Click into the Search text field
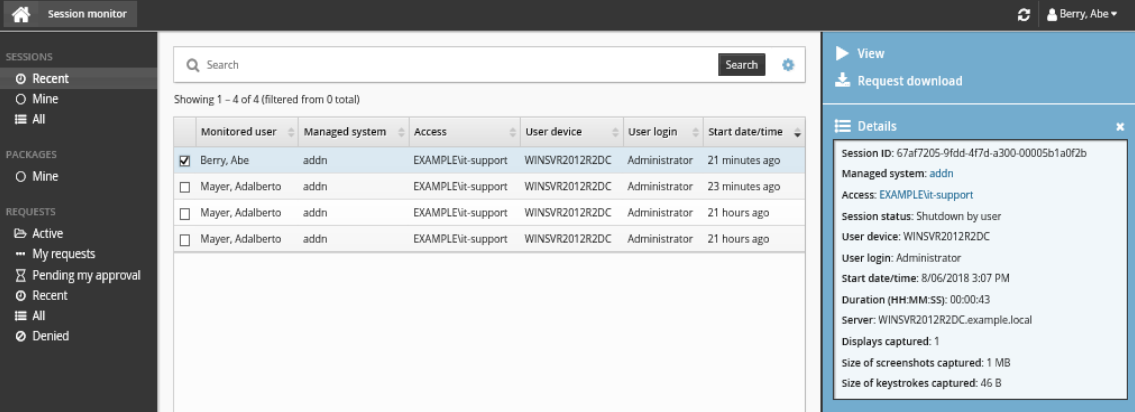Viewport: 1135px width, 412px height. pyautogui.click(x=450, y=65)
